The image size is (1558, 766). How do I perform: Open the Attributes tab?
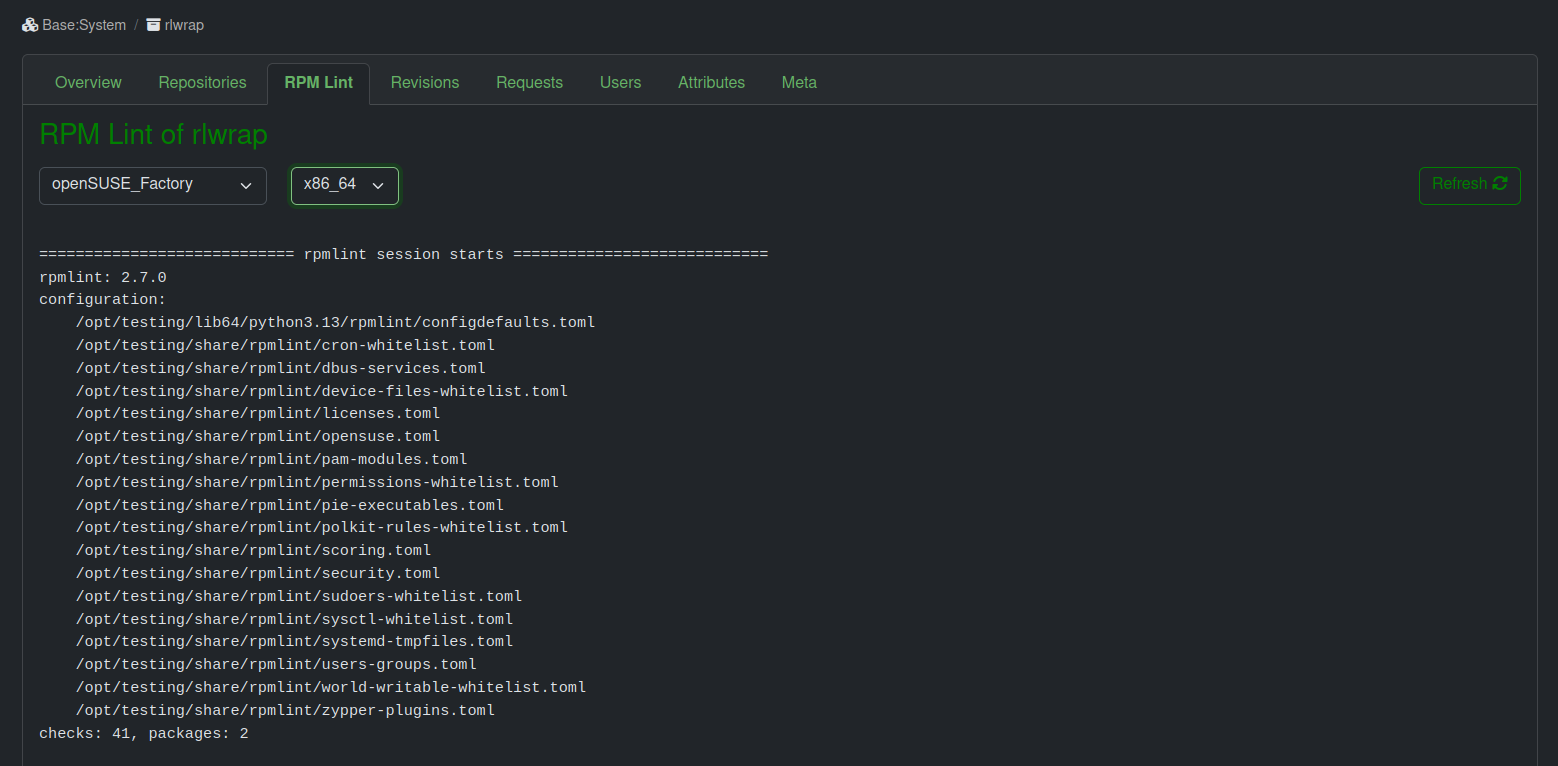(x=711, y=83)
